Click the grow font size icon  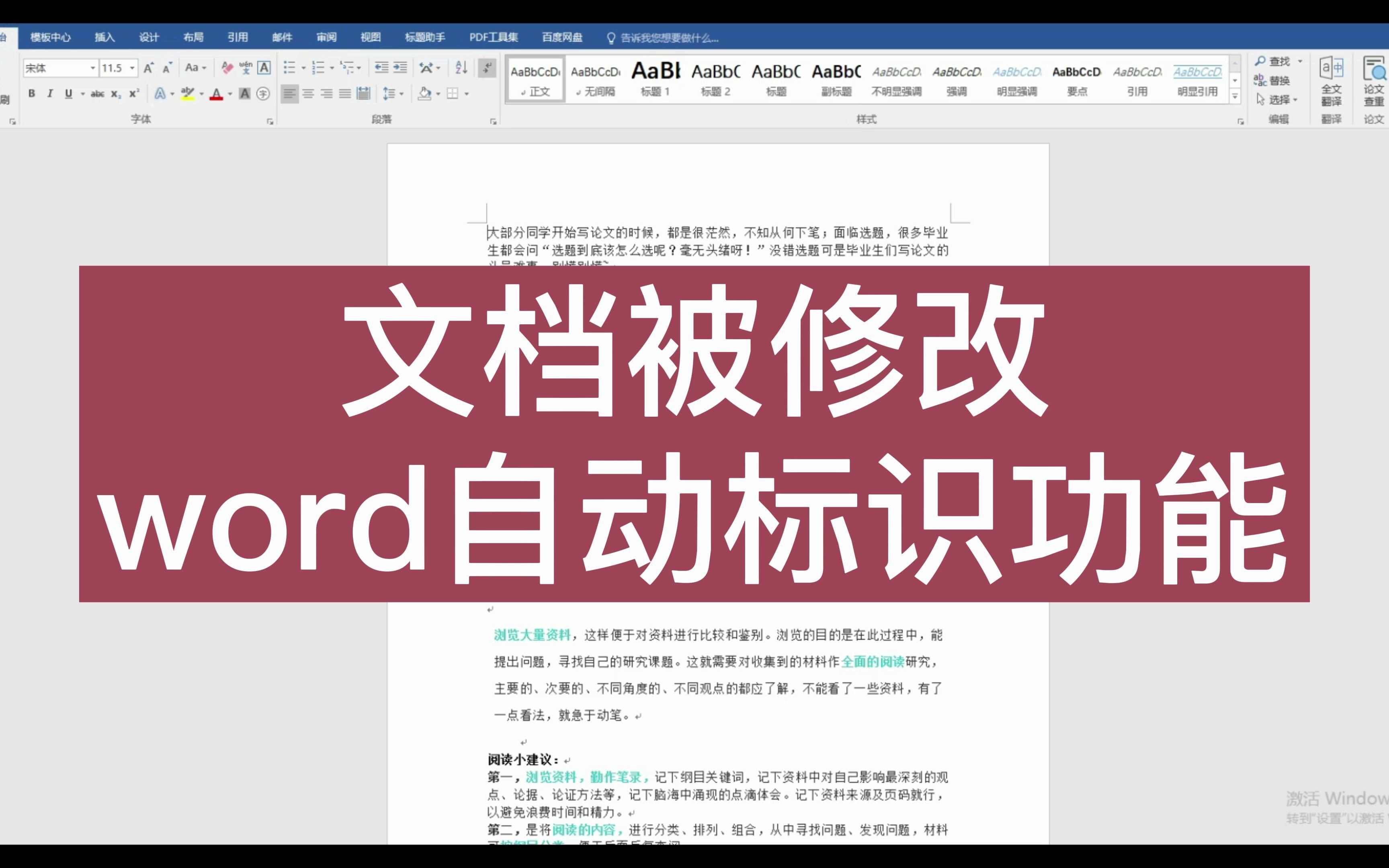tap(149, 68)
